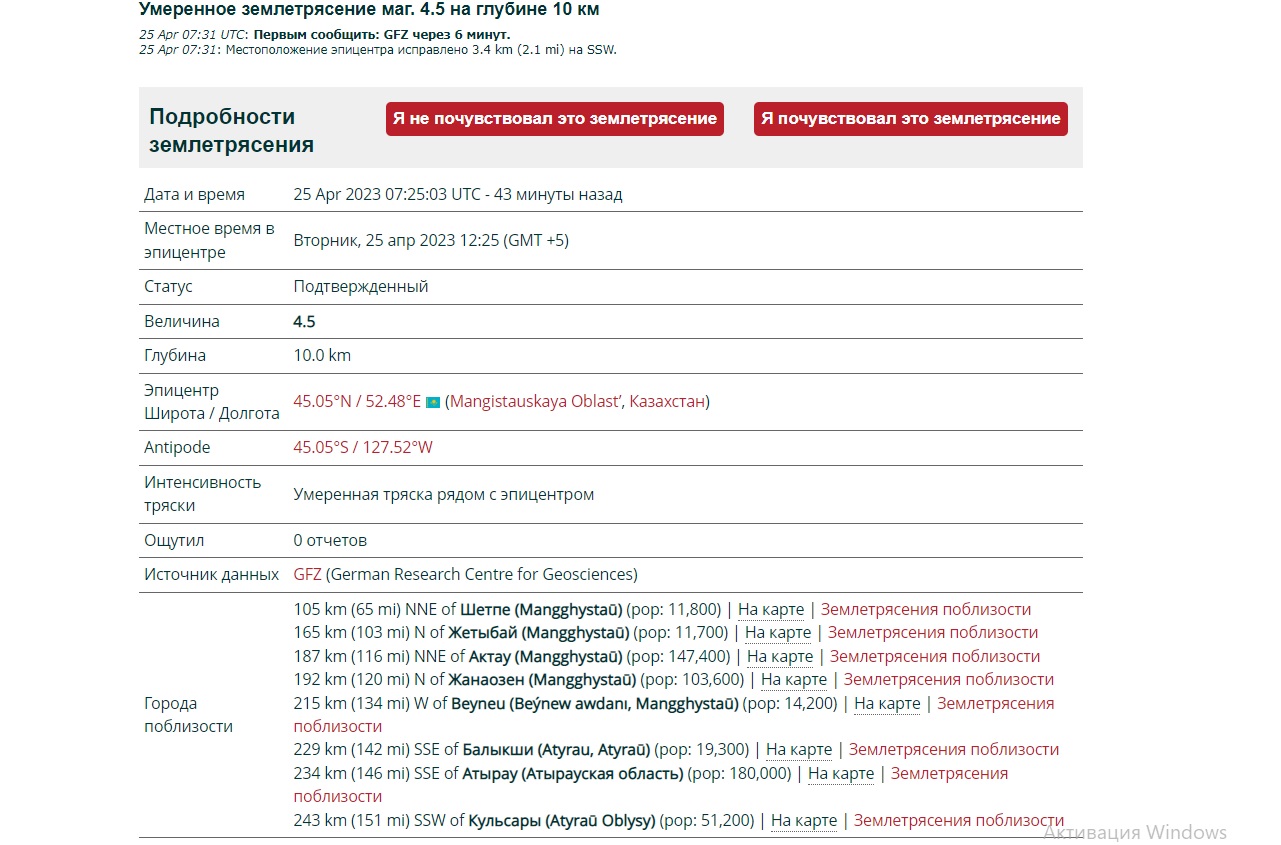Click the Kazakhstan flag icon
This screenshot has height=845, width=1281.
click(x=433, y=402)
